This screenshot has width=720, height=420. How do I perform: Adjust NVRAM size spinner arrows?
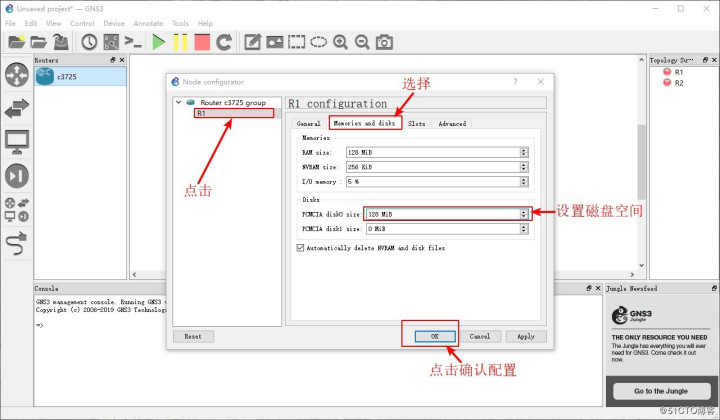[524, 167]
